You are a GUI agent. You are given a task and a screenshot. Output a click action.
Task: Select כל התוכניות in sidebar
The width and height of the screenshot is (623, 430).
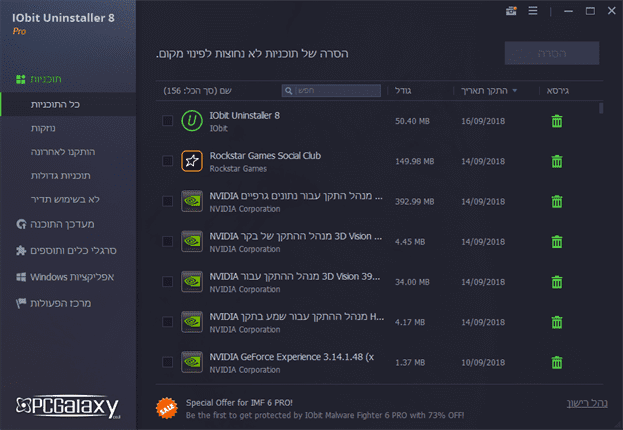pos(68,105)
